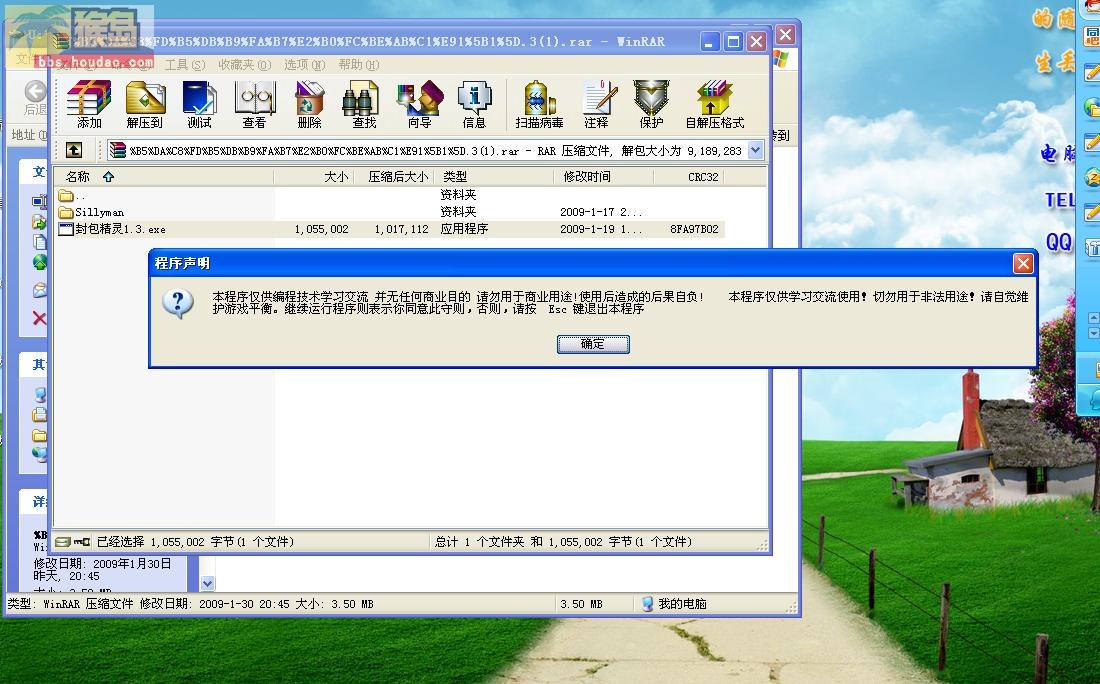Open the 工具(S) menu
1100x684 pixels.
[185, 65]
